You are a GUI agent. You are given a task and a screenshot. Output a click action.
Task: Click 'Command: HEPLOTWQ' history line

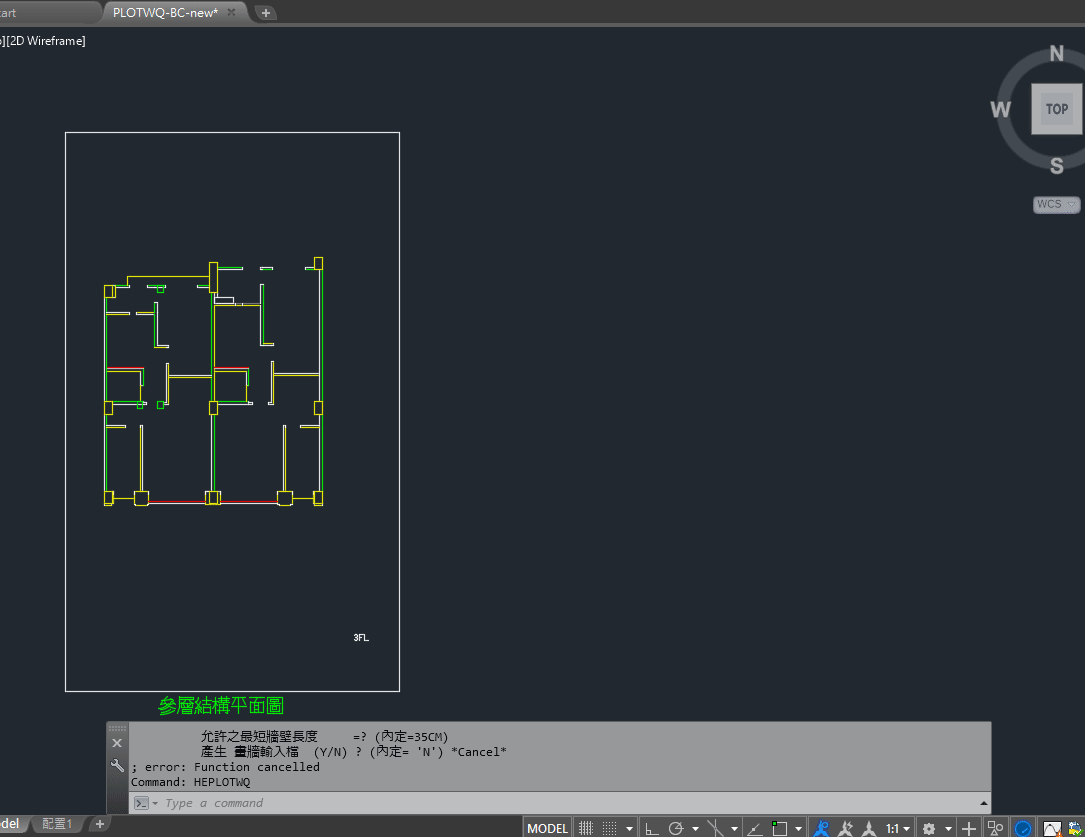pyautogui.click(x=191, y=782)
